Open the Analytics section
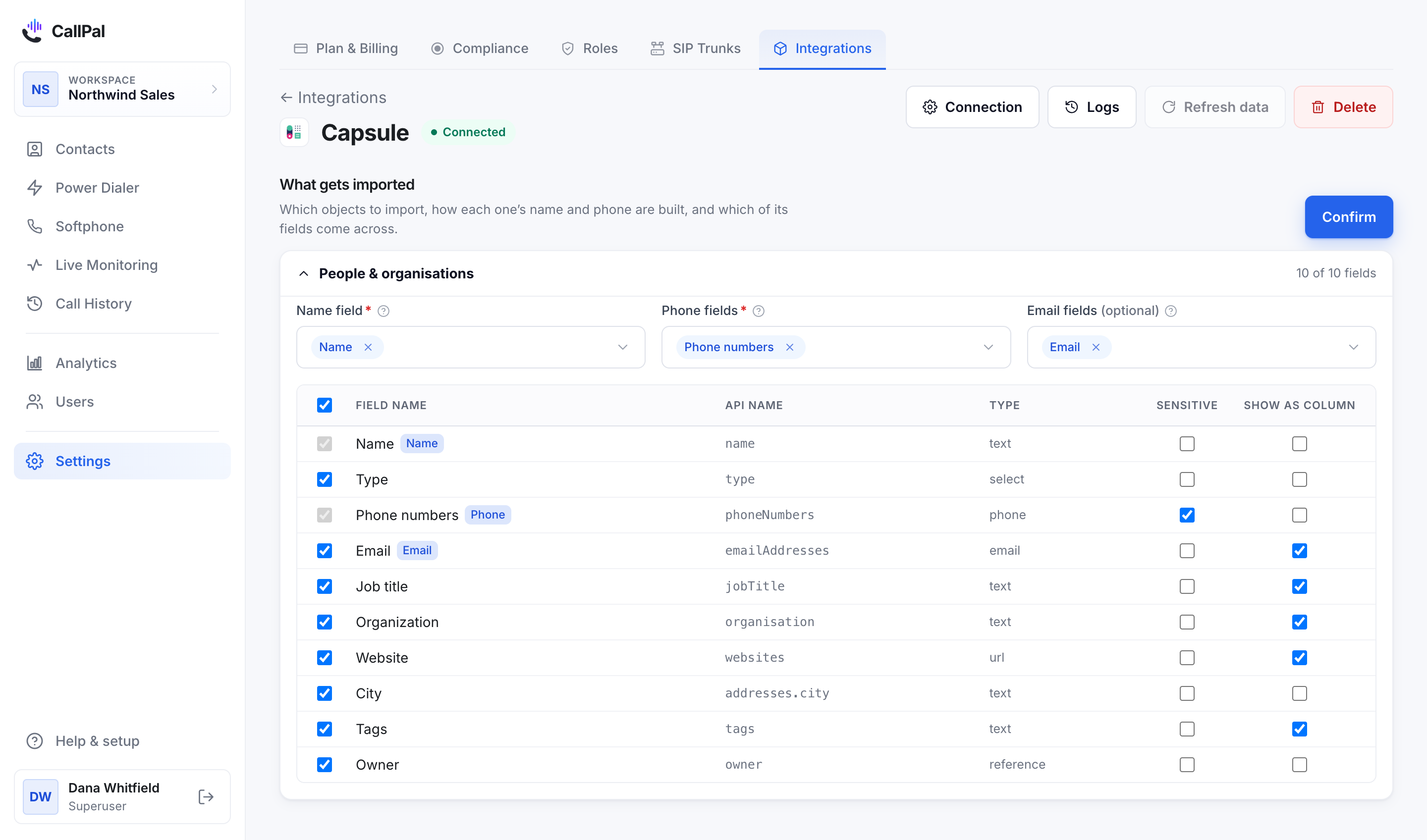This screenshot has width=1427, height=840. click(122, 363)
